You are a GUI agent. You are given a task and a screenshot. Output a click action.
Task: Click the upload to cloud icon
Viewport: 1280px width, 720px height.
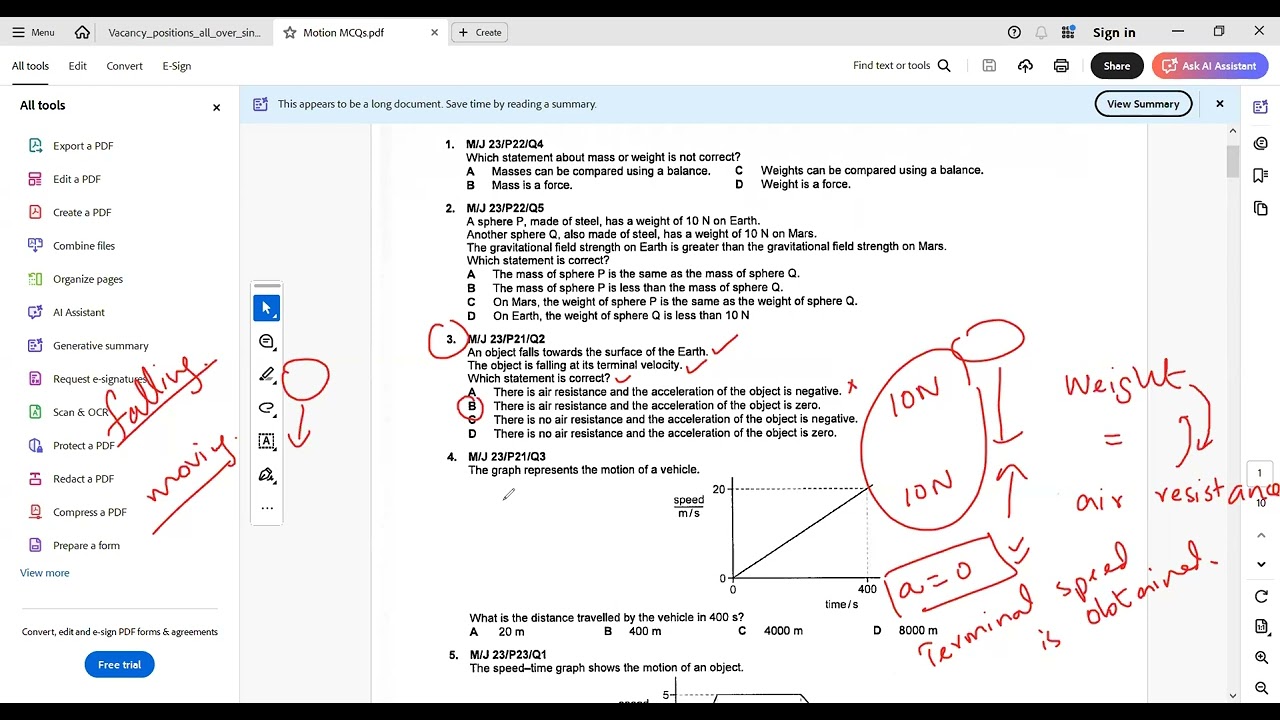[x=1025, y=66]
